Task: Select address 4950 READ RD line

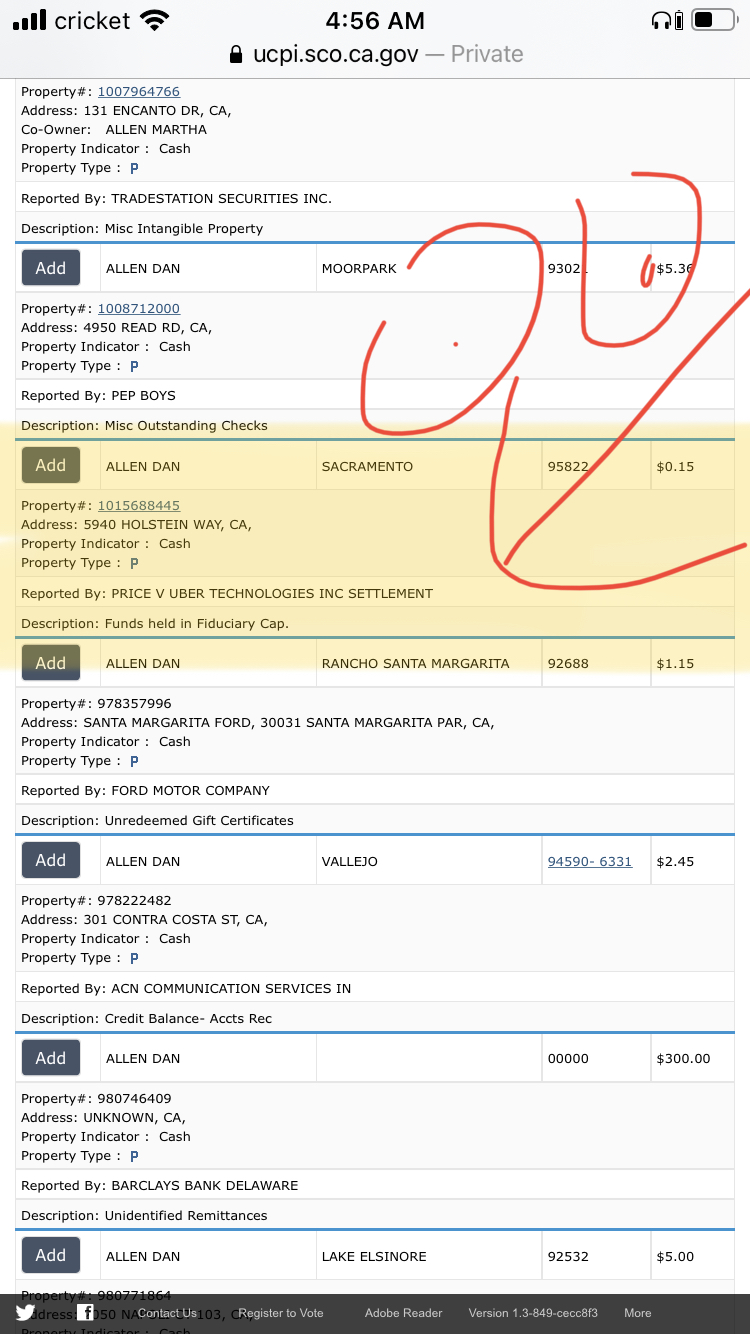Action: click(116, 328)
